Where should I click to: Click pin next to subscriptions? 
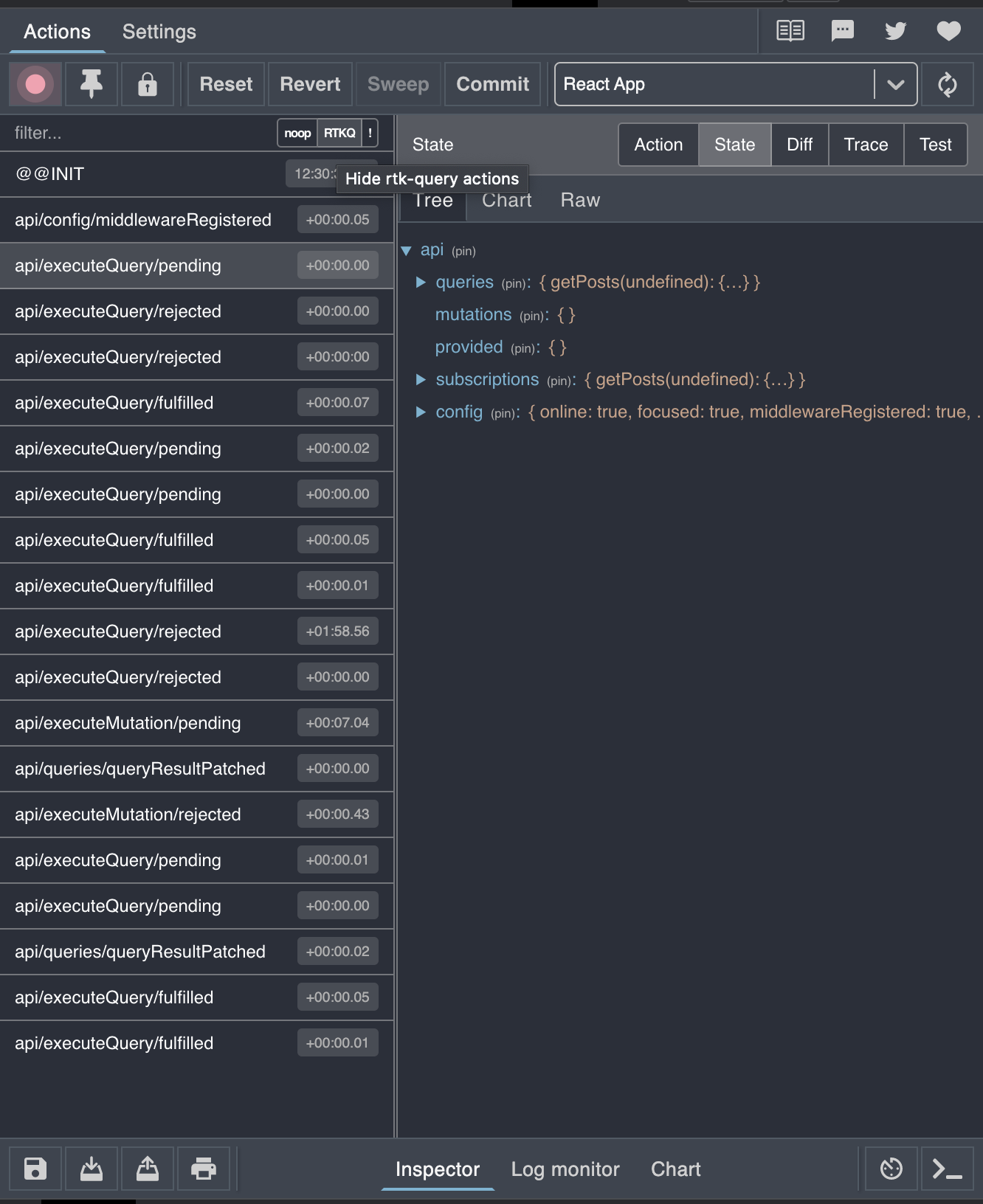(559, 381)
